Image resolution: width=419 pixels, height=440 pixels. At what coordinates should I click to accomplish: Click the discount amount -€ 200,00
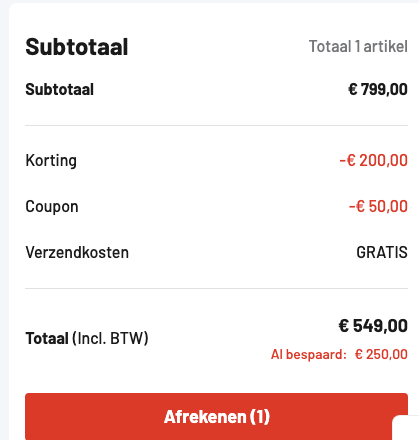click(x=373, y=160)
